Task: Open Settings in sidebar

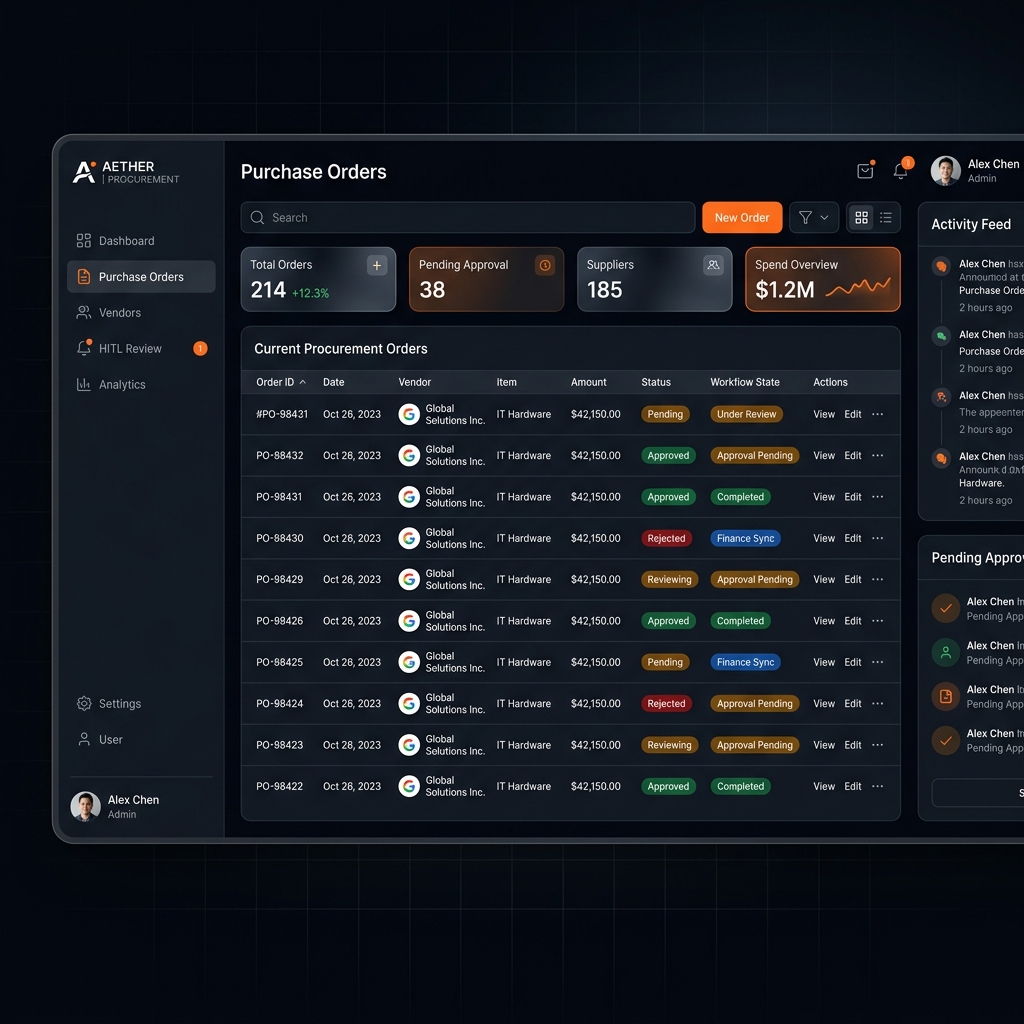Action: click(141, 703)
